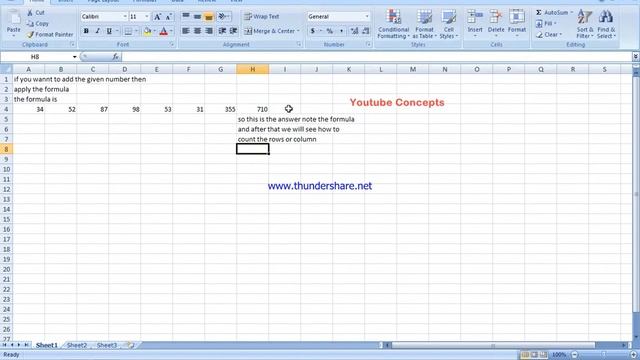
Task: Click the Decrease Indent icon
Action: pos(222,31)
